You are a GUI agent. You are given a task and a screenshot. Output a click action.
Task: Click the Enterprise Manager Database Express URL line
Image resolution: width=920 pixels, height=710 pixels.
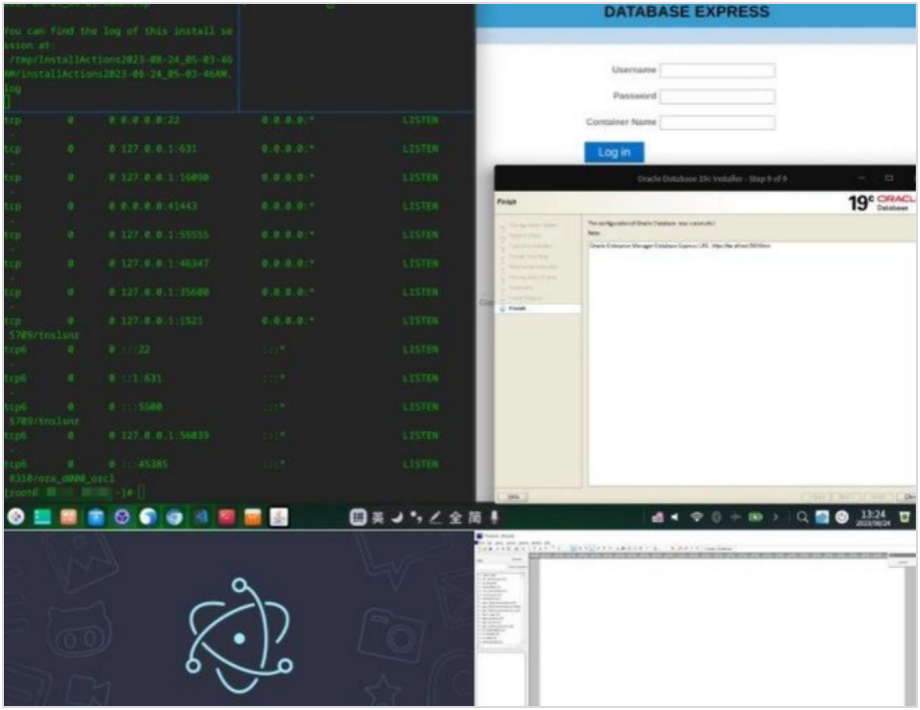(680, 246)
